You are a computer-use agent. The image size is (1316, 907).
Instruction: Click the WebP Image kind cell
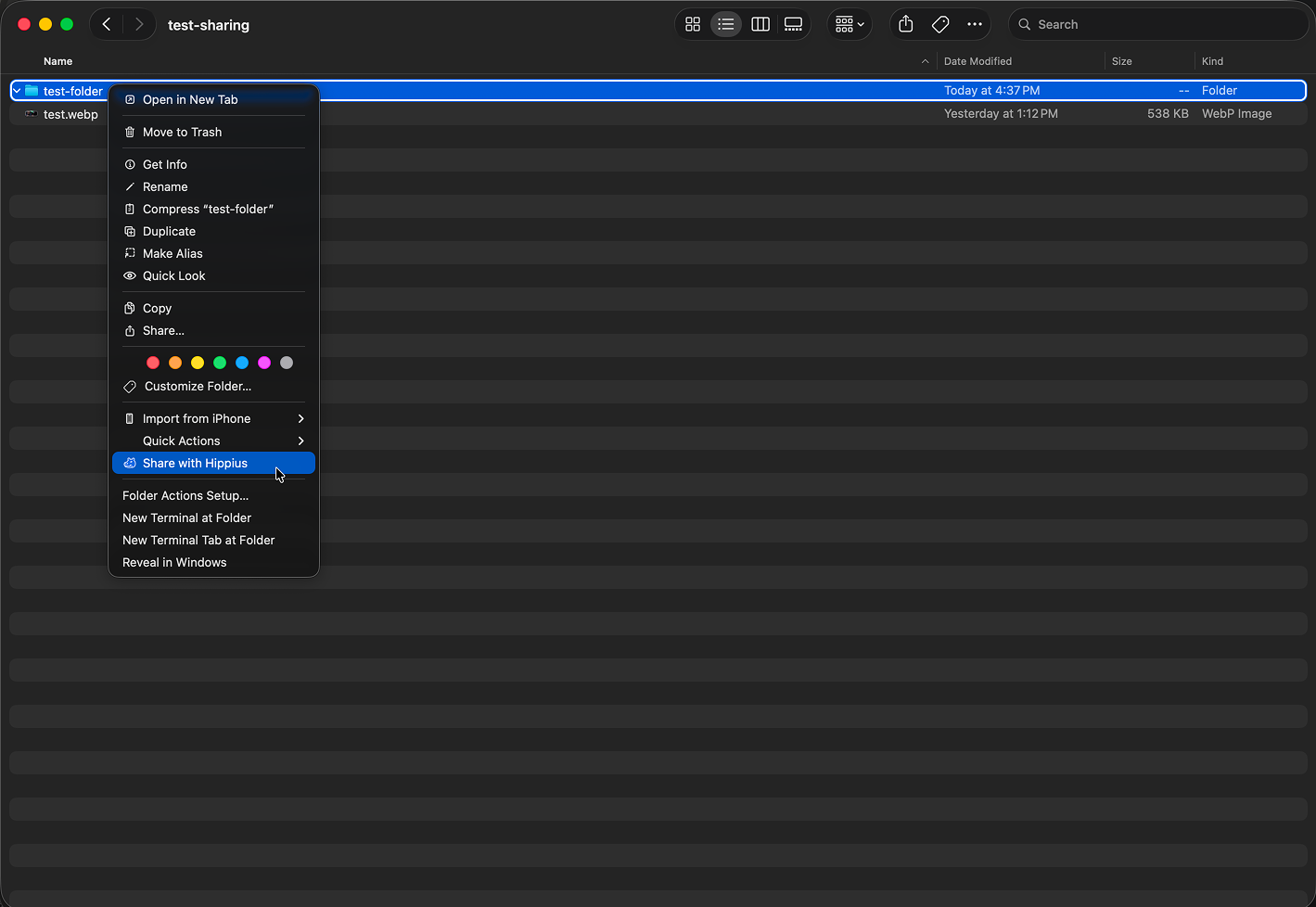click(x=1236, y=113)
